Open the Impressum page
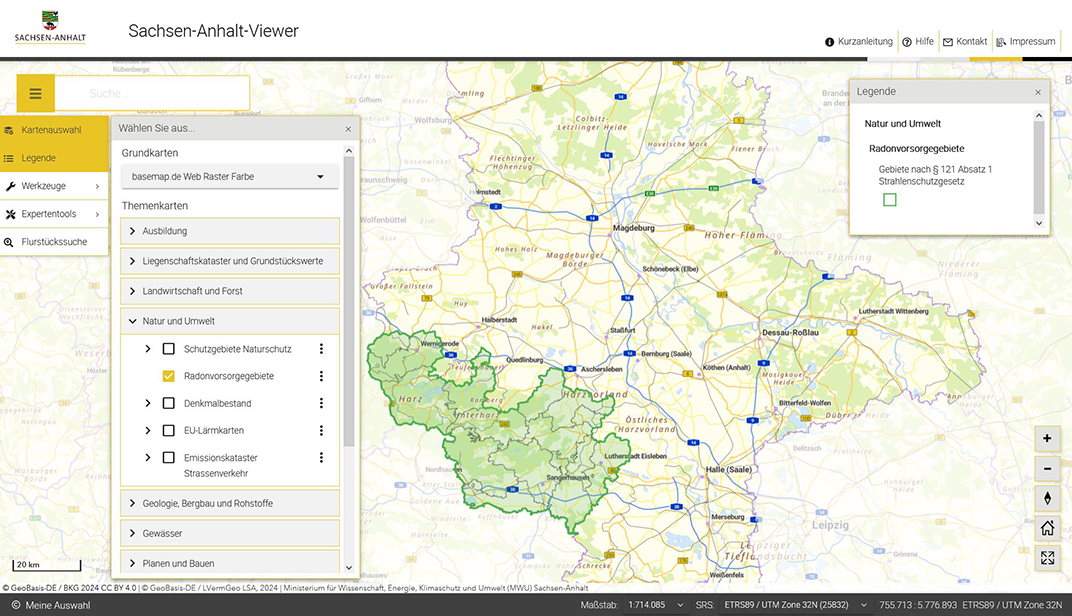 coord(1026,42)
